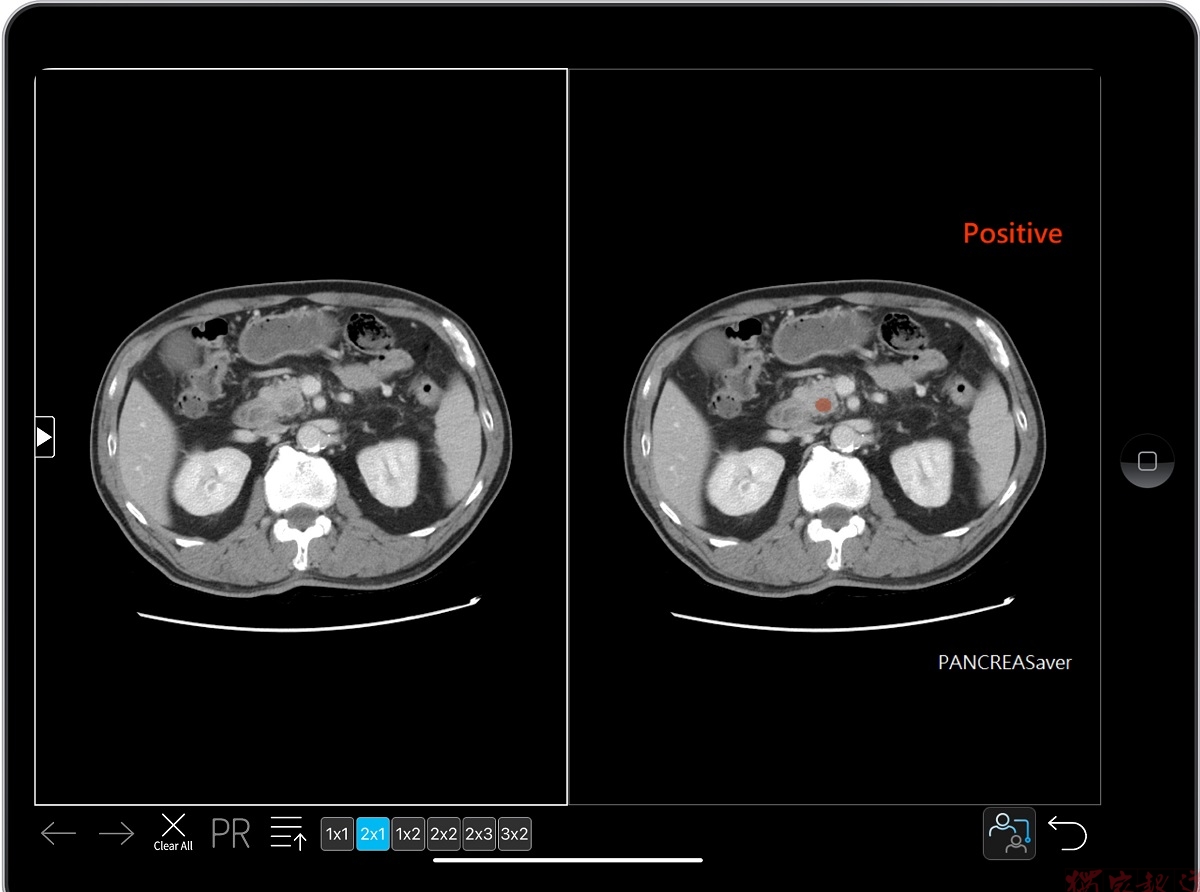
Task: Set the viewer grid to 3x2
Action: [x=514, y=834]
